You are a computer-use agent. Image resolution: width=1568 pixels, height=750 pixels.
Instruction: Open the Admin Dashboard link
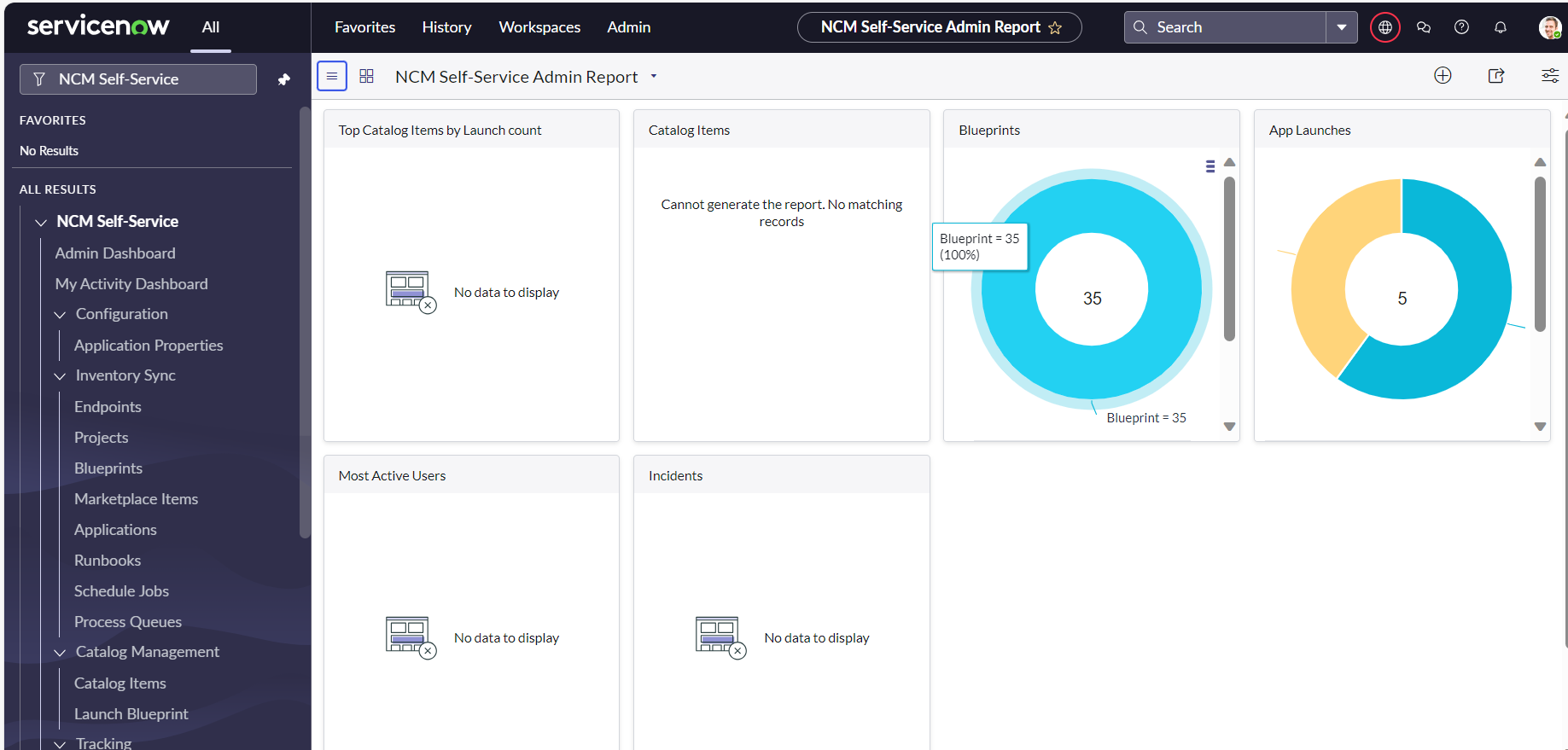115,253
